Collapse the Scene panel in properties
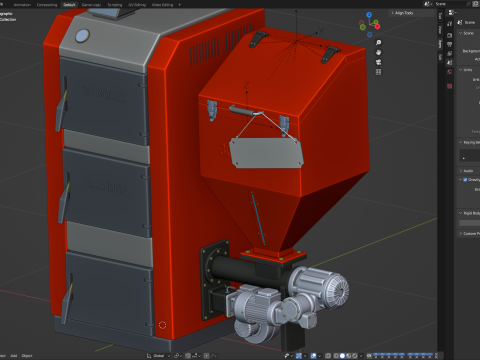Viewport: 480px width, 360px height. [467, 33]
